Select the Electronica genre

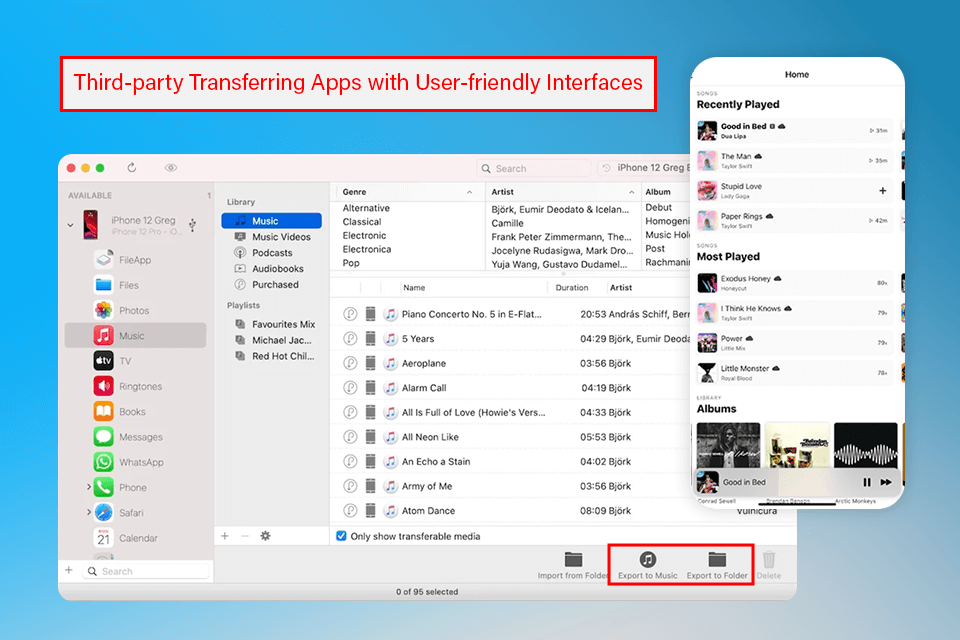click(x=367, y=249)
